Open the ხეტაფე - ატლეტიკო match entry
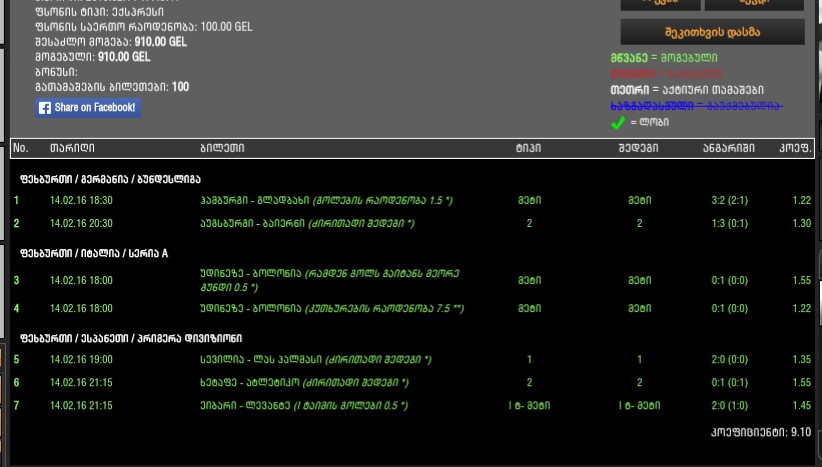The width and height of the screenshot is (822, 467). click(x=305, y=383)
